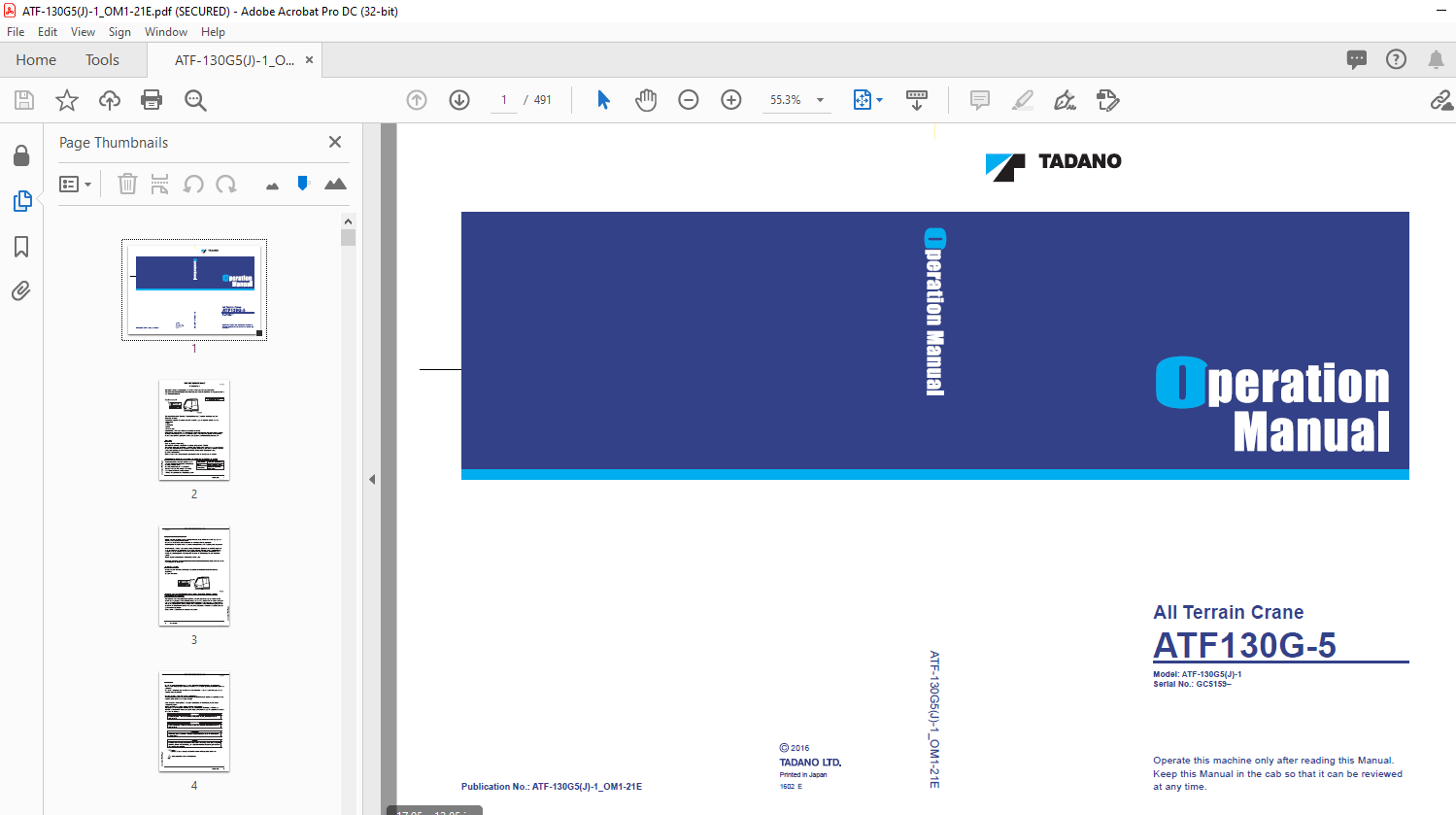The height and width of the screenshot is (815, 1456).
Task: Zoom out with minus circle icon
Action: 689,100
